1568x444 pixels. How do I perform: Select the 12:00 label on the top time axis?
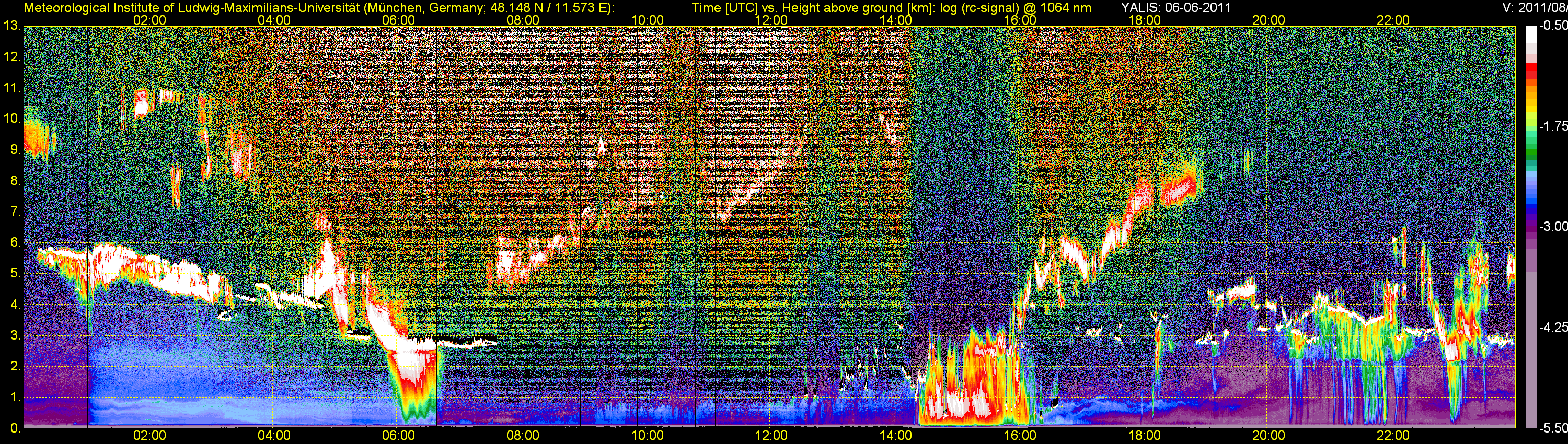pos(771,20)
